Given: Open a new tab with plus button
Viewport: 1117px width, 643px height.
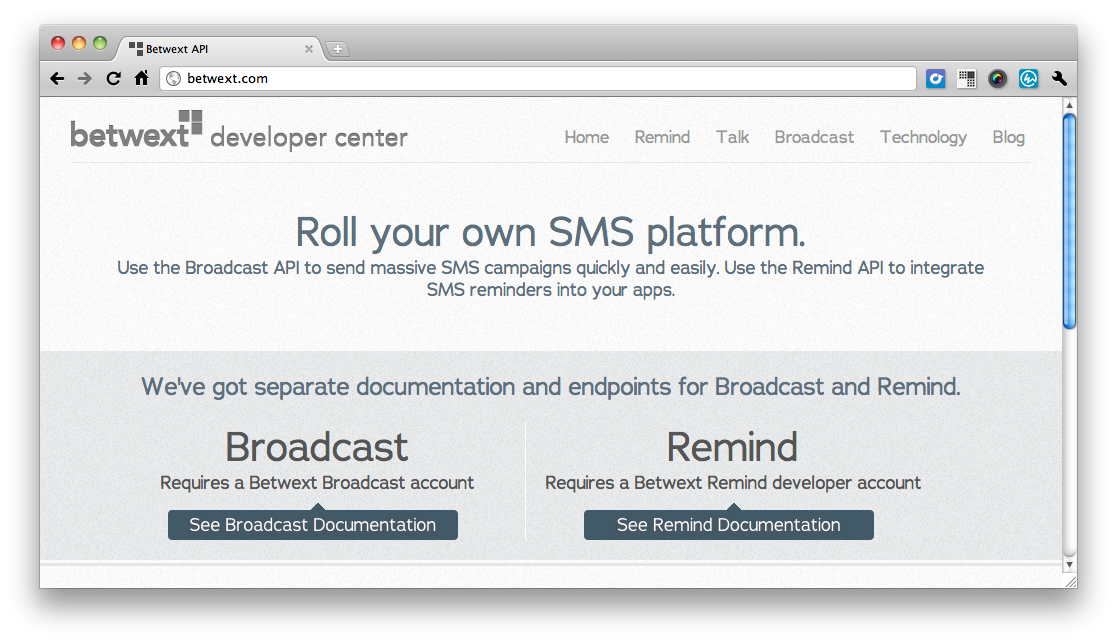Looking at the screenshot, I should pyautogui.click(x=338, y=49).
